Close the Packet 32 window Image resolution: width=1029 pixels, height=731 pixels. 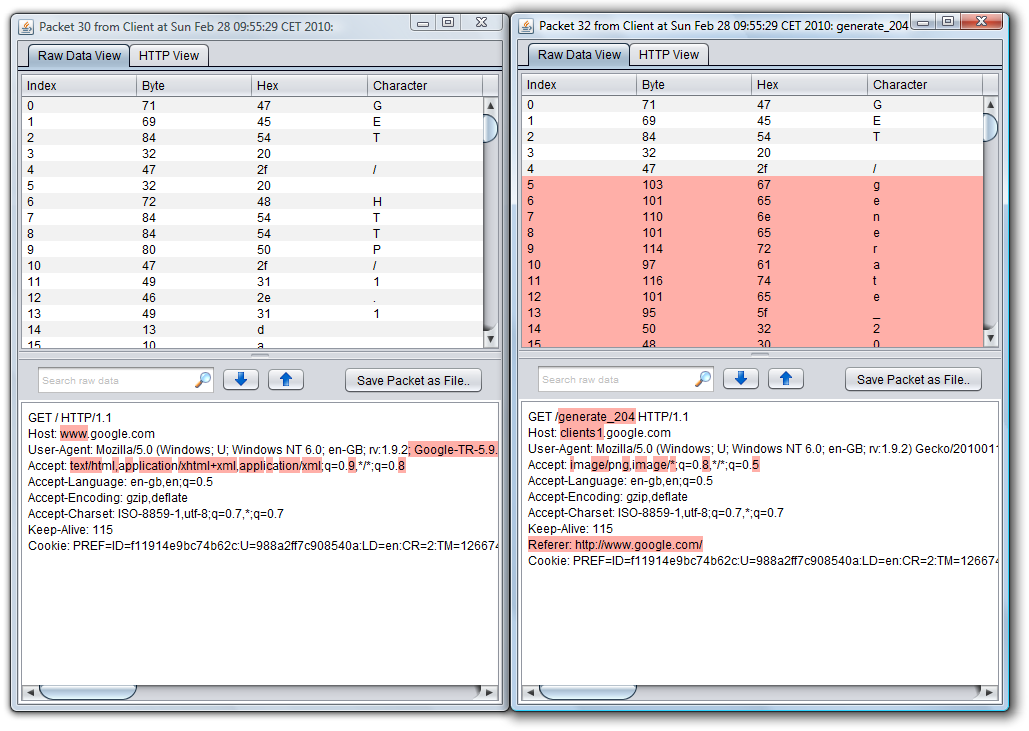[x=981, y=22]
